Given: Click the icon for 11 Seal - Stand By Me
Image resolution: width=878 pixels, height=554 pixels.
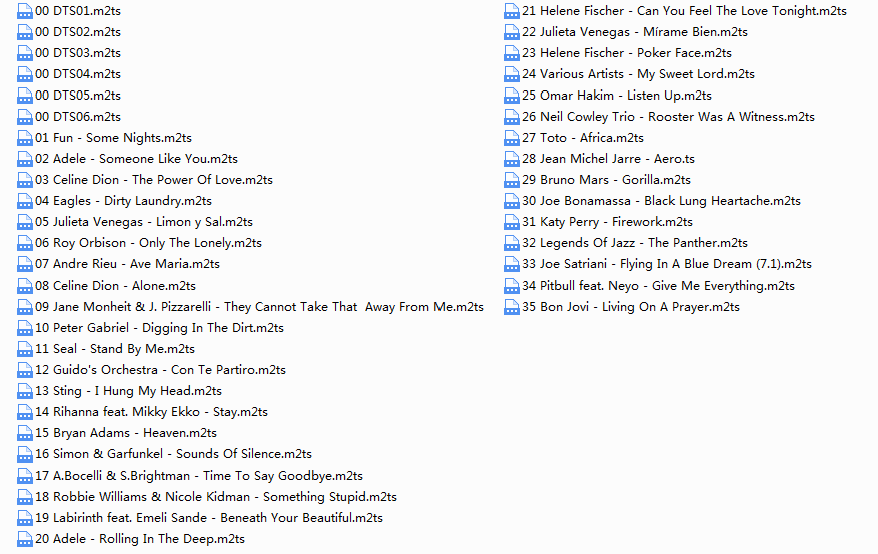Looking at the screenshot, I should [25, 349].
